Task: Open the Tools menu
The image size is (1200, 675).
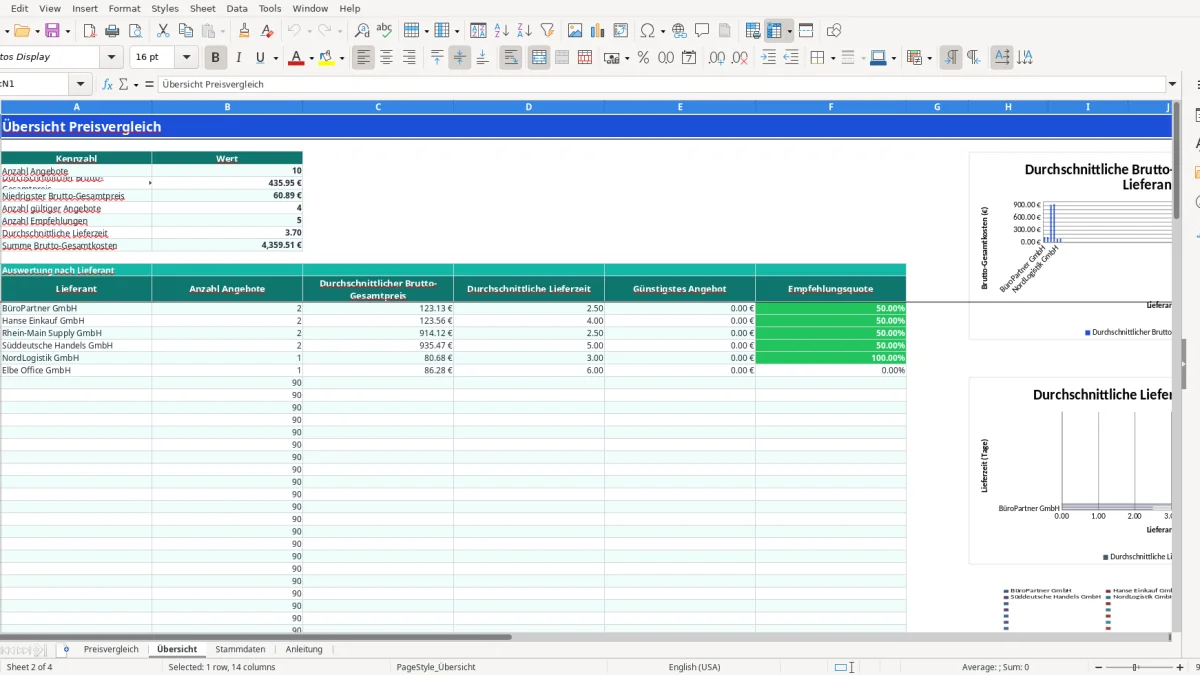Action: [x=270, y=8]
